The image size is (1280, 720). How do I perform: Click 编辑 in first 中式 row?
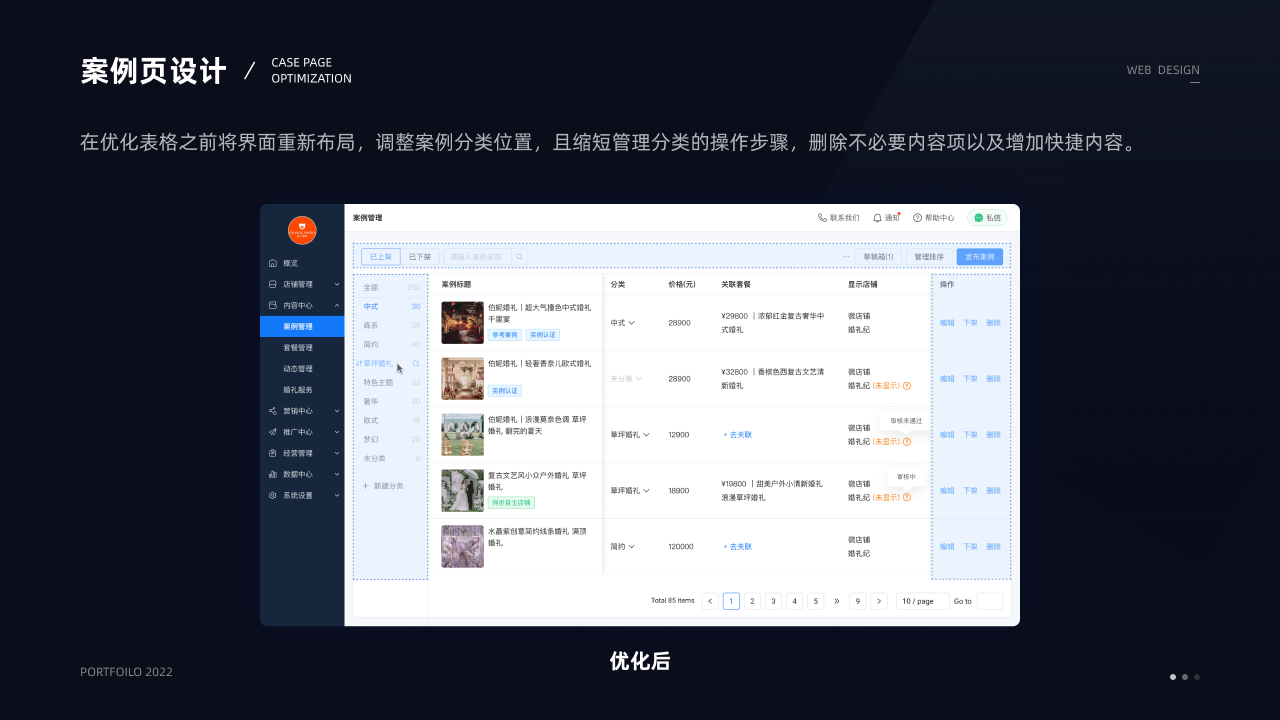click(x=947, y=323)
